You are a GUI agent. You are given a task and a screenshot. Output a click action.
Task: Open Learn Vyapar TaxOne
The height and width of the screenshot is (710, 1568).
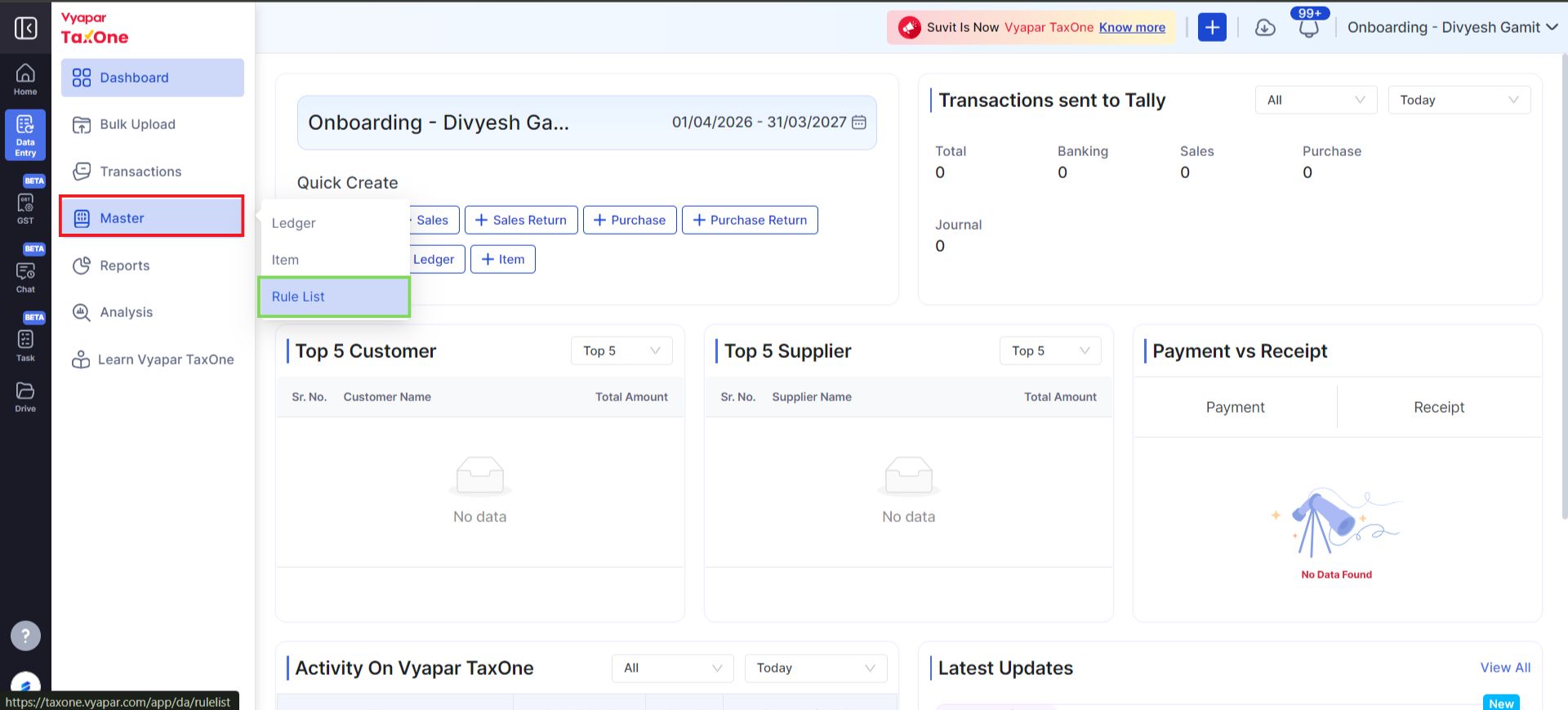tap(153, 359)
